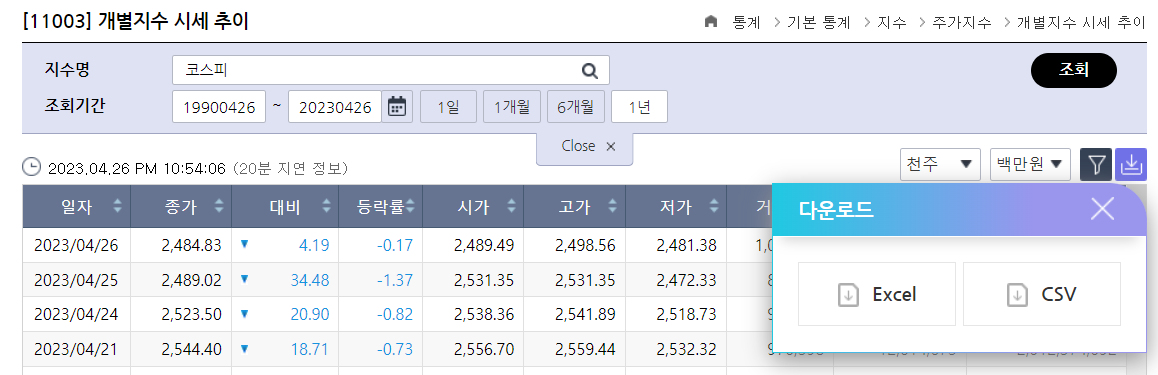Click the down arrow in 2023/04/26 row

[244, 244]
